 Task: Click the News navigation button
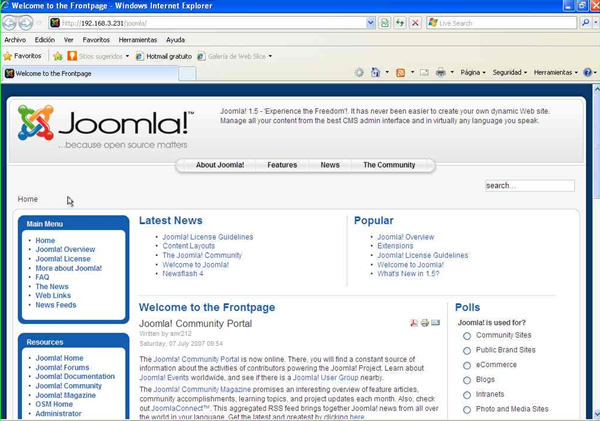330,165
